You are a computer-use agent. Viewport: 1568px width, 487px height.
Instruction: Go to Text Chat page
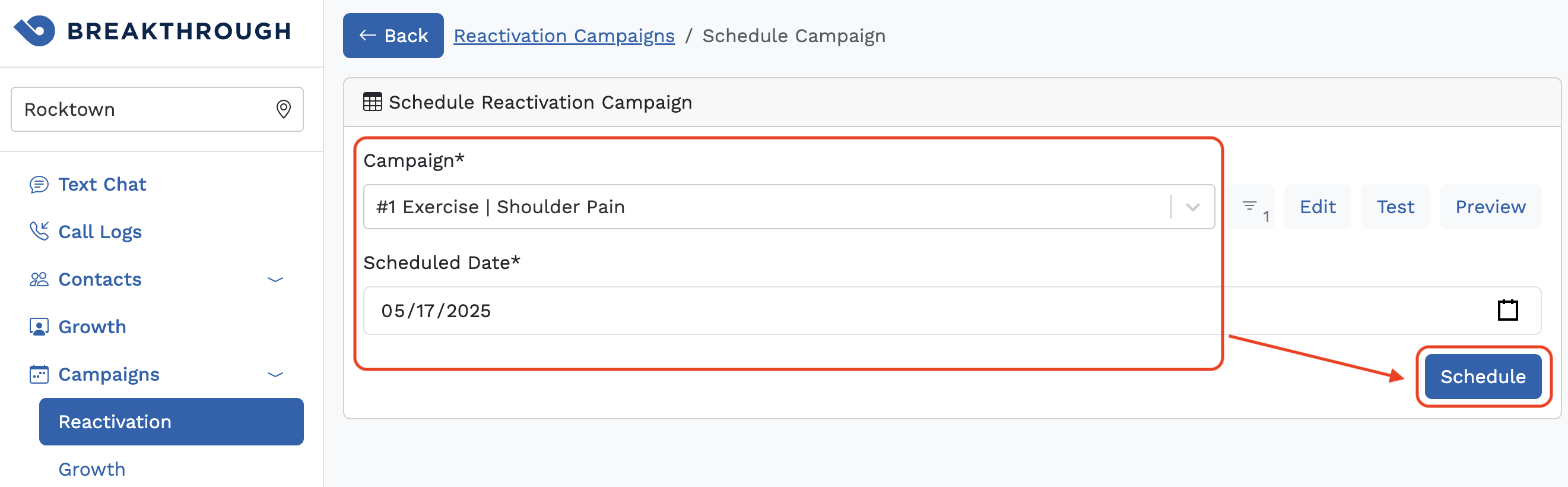[102, 185]
